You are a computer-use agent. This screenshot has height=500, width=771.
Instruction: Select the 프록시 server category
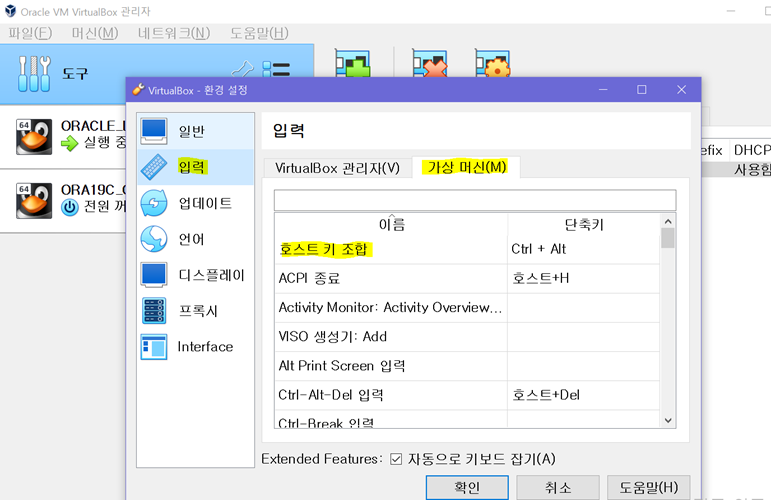(195, 311)
